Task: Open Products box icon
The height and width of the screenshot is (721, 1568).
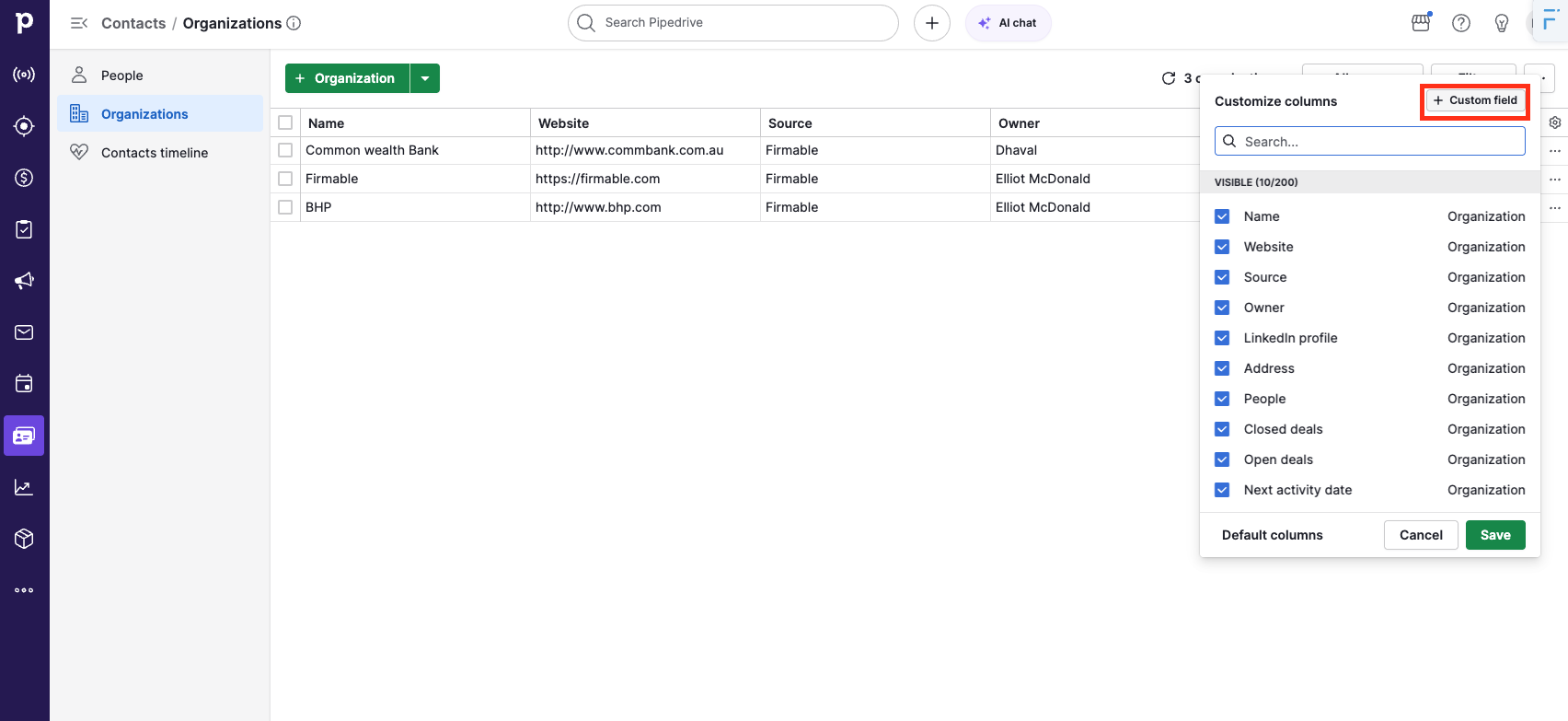Action: pyautogui.click(x=24, y=539)
